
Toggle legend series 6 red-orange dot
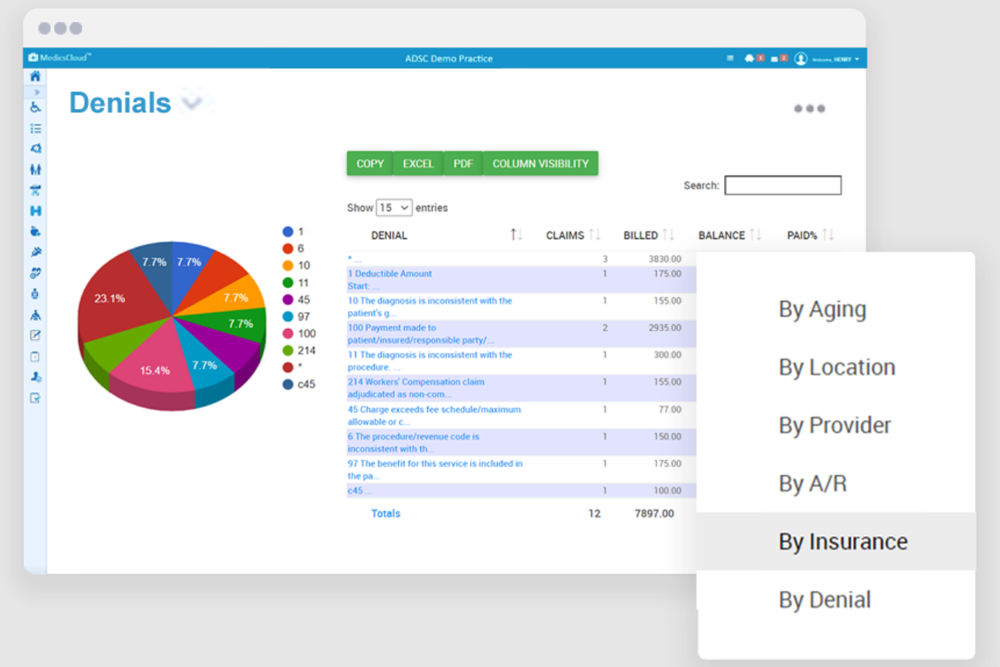288,249
